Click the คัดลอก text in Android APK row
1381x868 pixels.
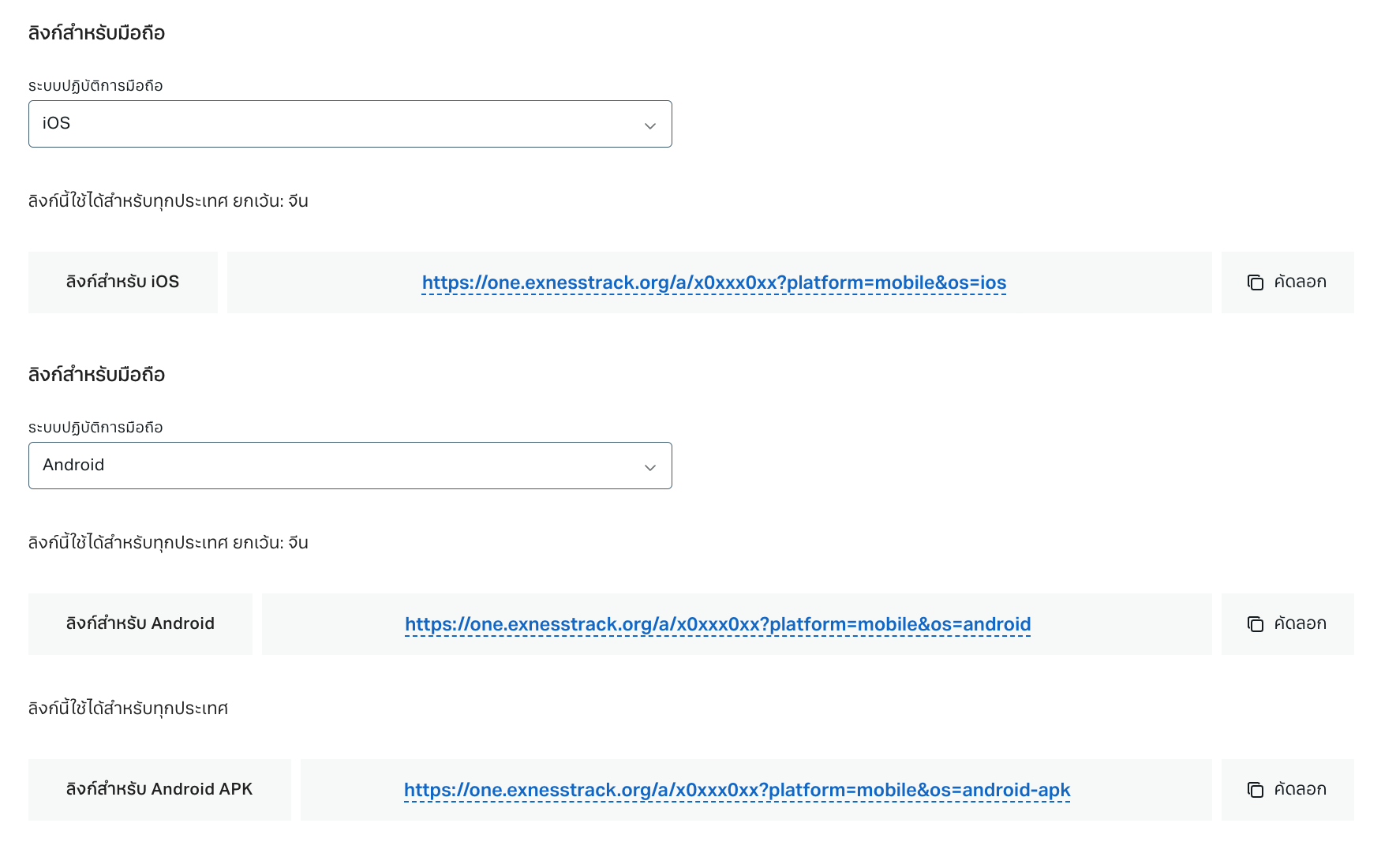(1300, 789)
